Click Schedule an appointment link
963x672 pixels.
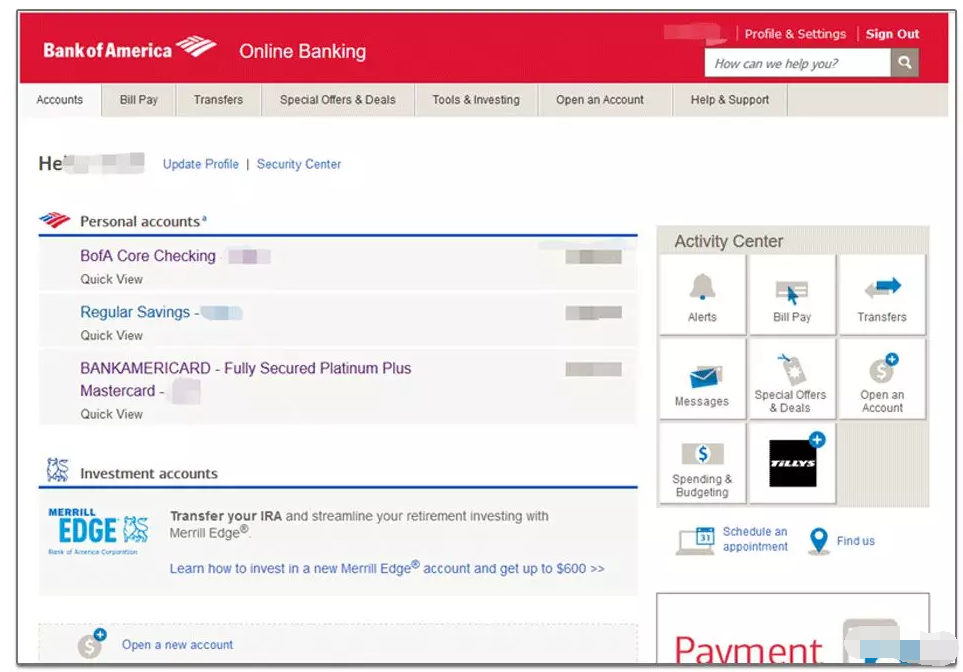click(755, 539)
